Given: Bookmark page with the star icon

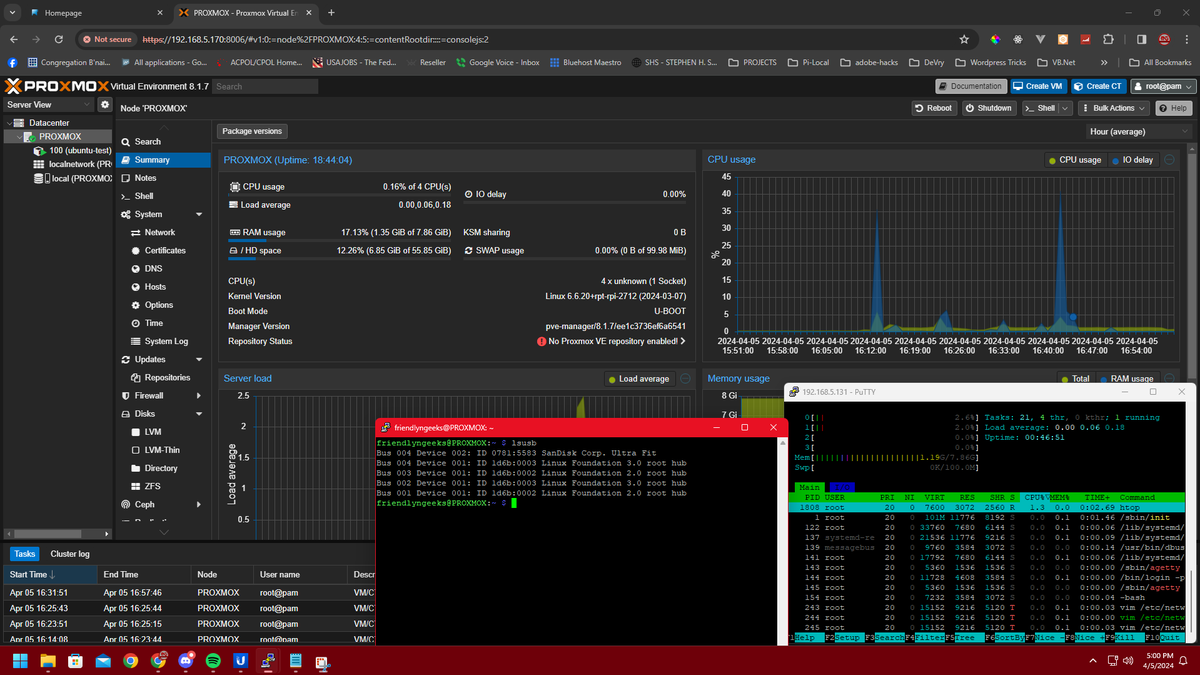Looking at the screenshot, I should coord(964,39).
